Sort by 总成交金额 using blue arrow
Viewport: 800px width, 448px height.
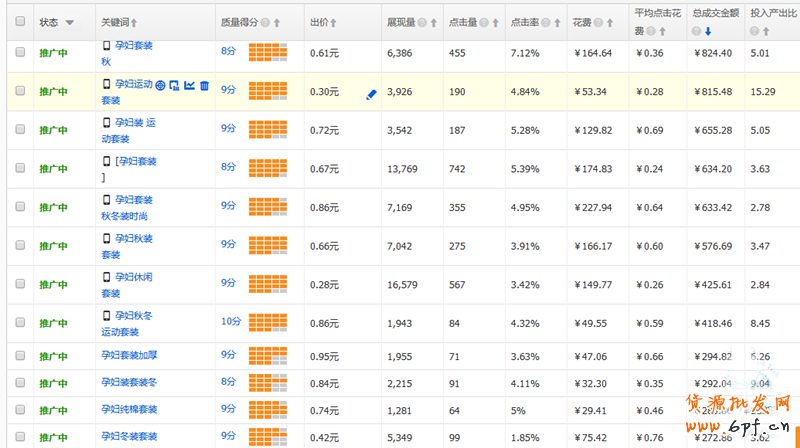click(x=708, y=30)
